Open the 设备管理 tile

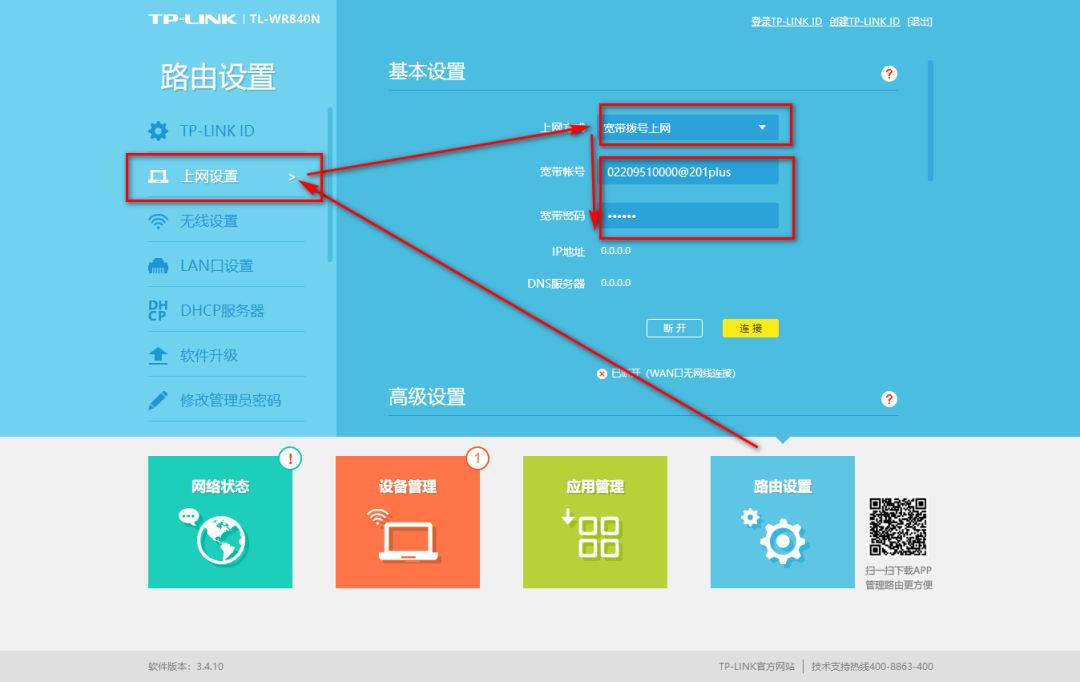pyautogui.click(x=408, y=522)
